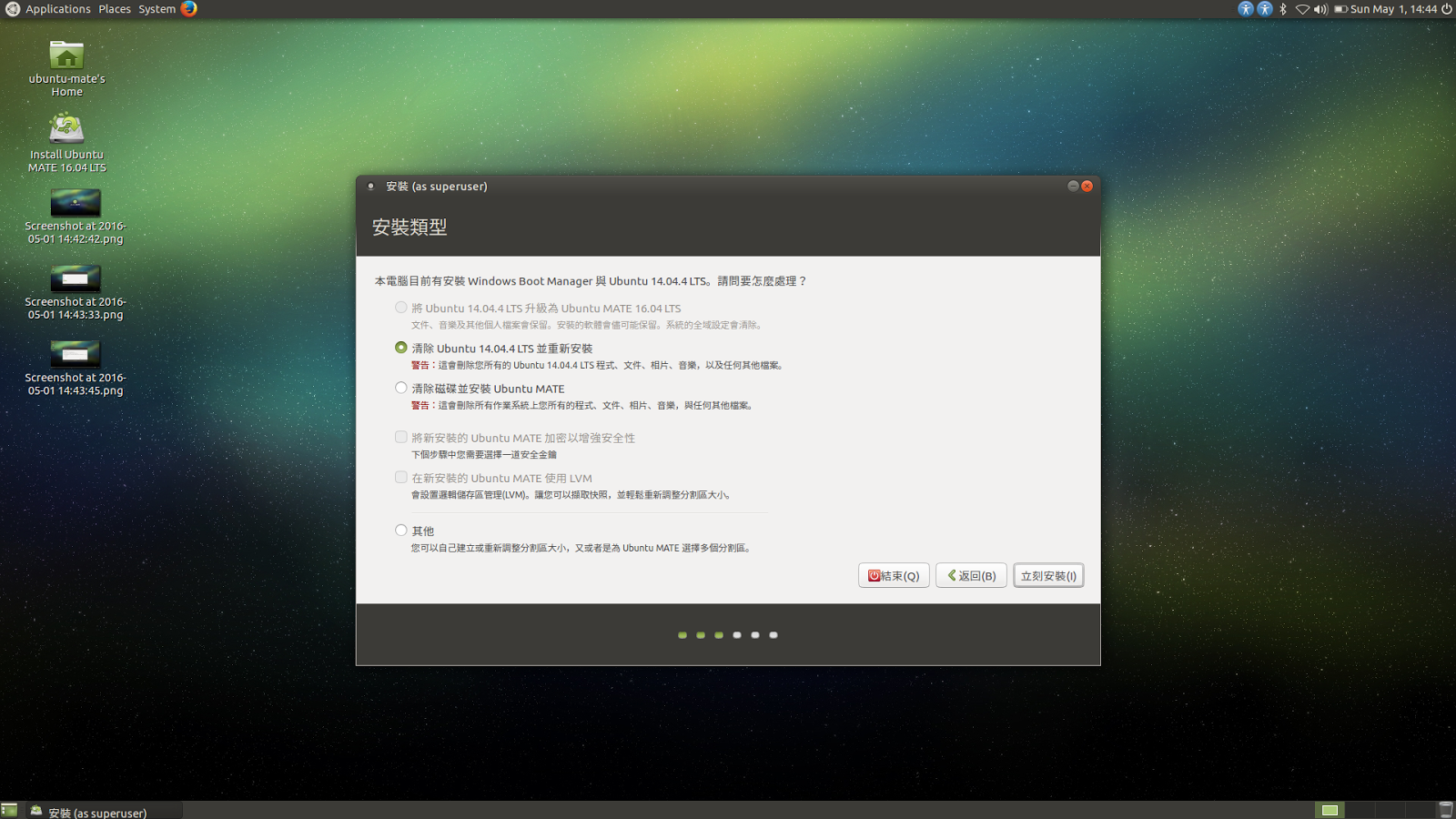The height and width of the screenshot is (819, 1456).
Task: Click the 立刻安裝(I) install now button
Action: pyautogui.click(x=1048, y=575)
